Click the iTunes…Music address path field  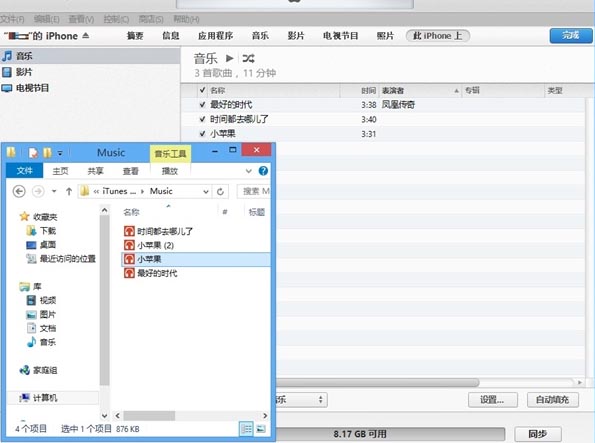[x=144, y=191]
